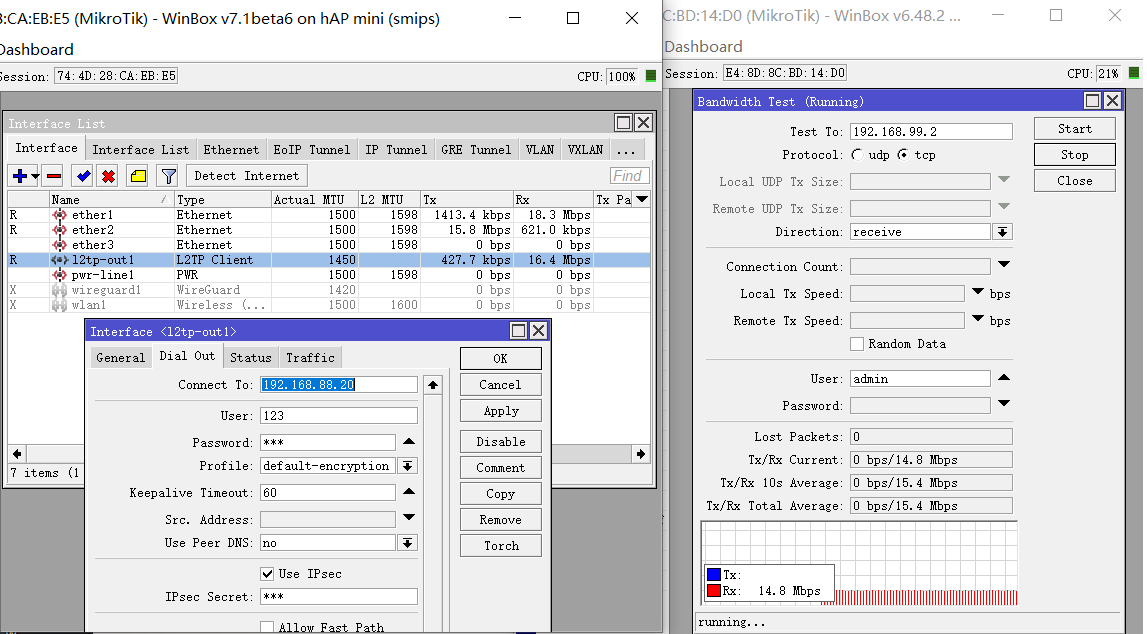Viewport: 1147px width, 634px height.
Task: Select the ether1 interface icon row
Action: 60,215
